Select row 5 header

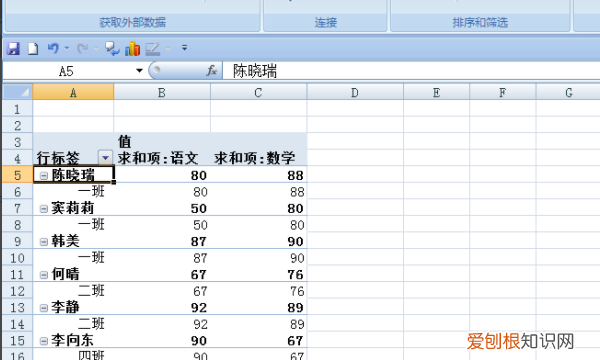[x=17, y=175]
